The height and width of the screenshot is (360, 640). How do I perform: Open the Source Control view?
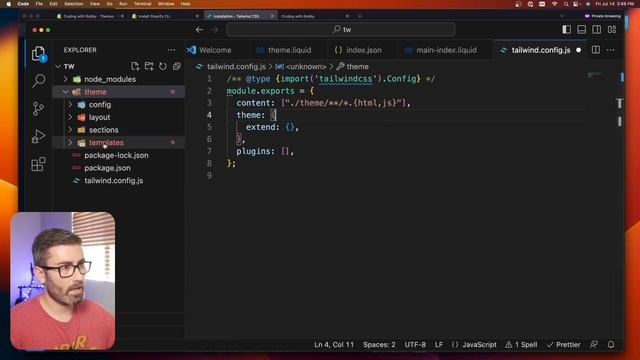[x=38, y=109]
